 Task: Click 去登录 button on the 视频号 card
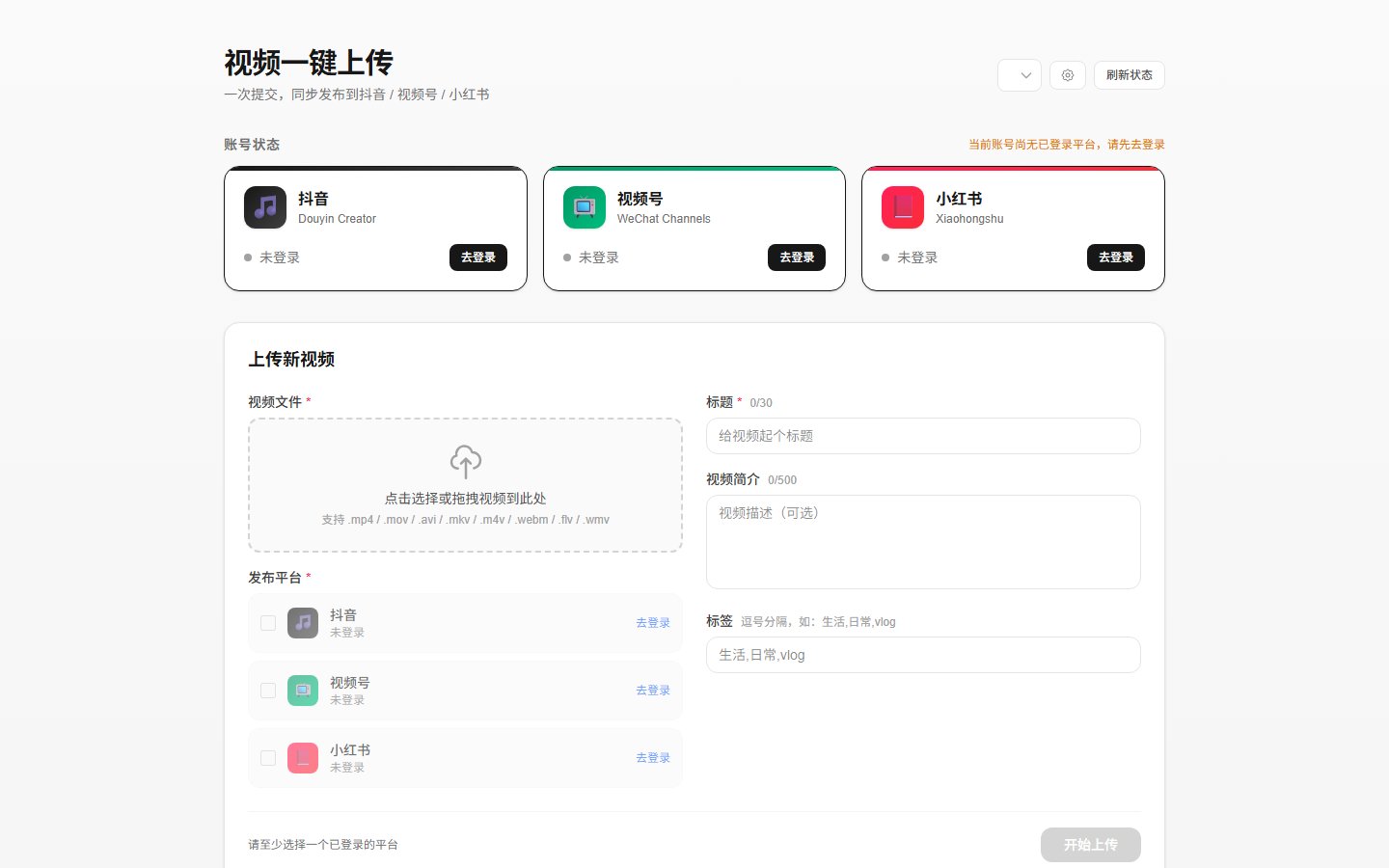pyautogui.click(x=797, y=258)
